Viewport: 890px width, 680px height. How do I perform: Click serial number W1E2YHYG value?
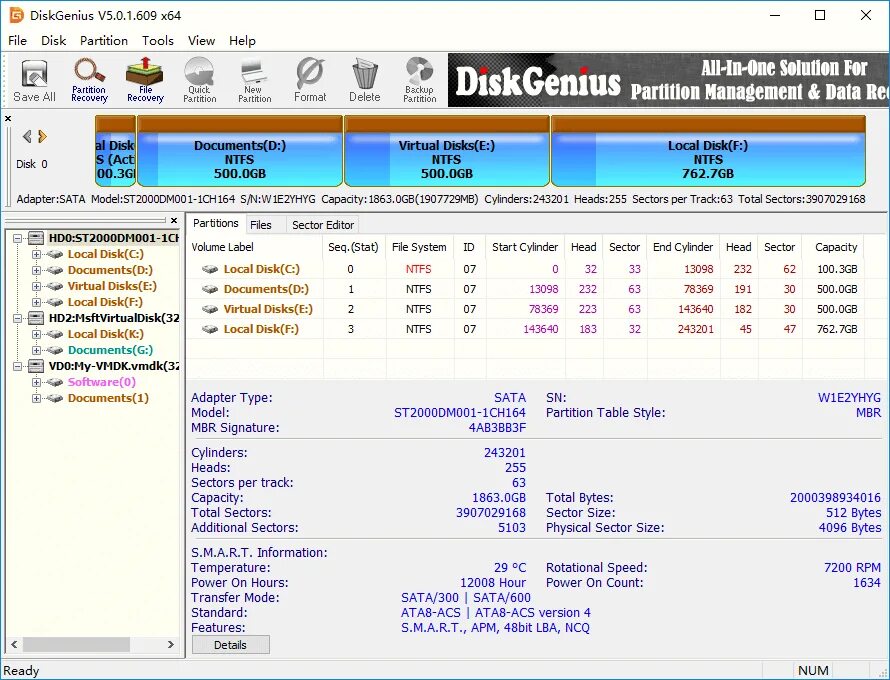tap(849, 397)
